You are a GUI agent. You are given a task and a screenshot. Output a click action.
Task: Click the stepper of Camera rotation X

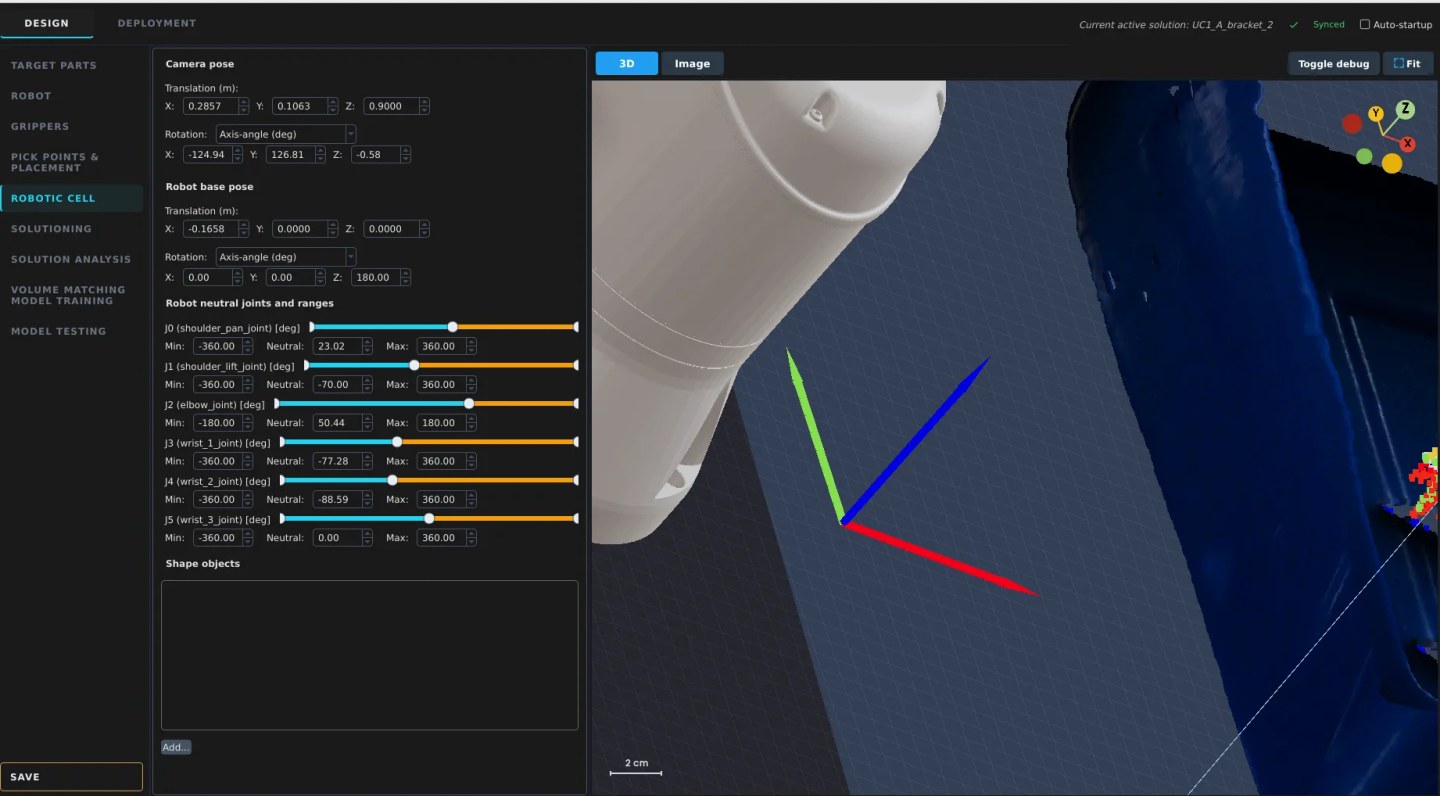(237, 154)
